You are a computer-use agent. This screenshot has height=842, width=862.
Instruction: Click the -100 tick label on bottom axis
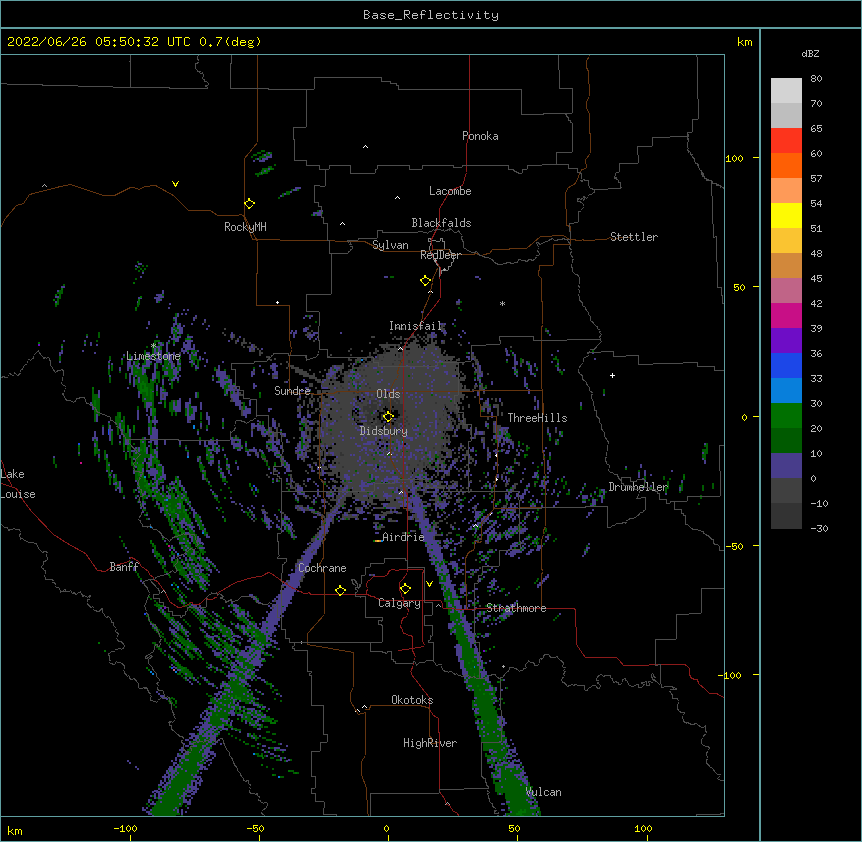(x=125, y=828)
